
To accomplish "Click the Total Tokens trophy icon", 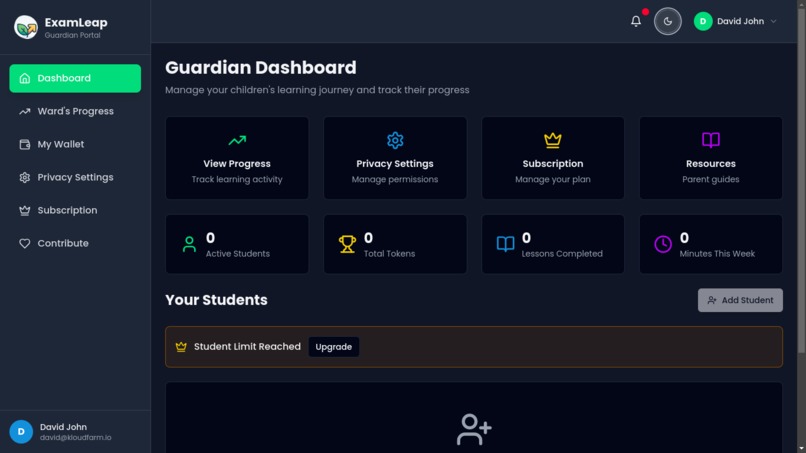I will click(x=347, y=244).
